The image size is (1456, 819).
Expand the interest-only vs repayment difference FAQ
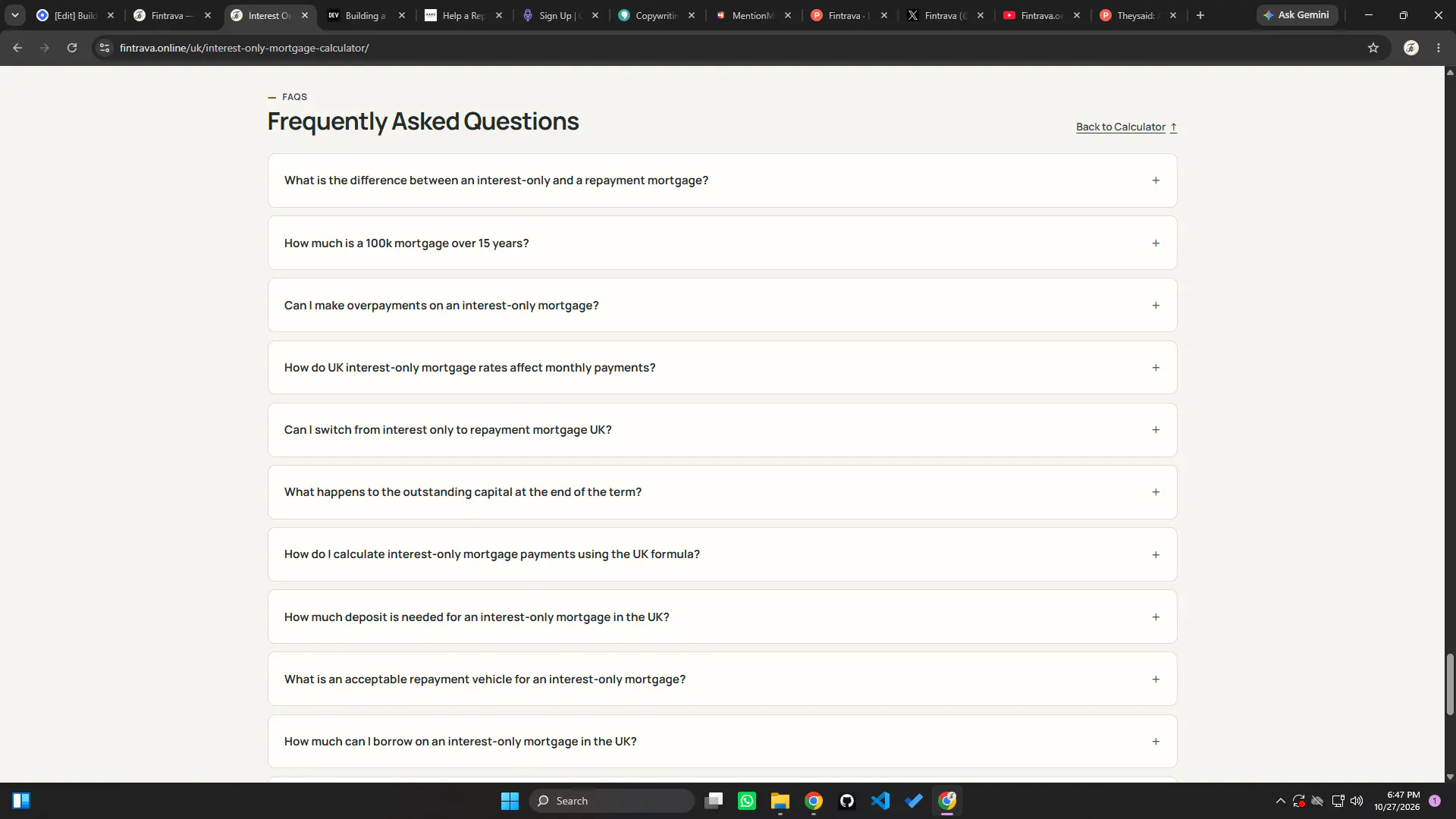[722, 180]
